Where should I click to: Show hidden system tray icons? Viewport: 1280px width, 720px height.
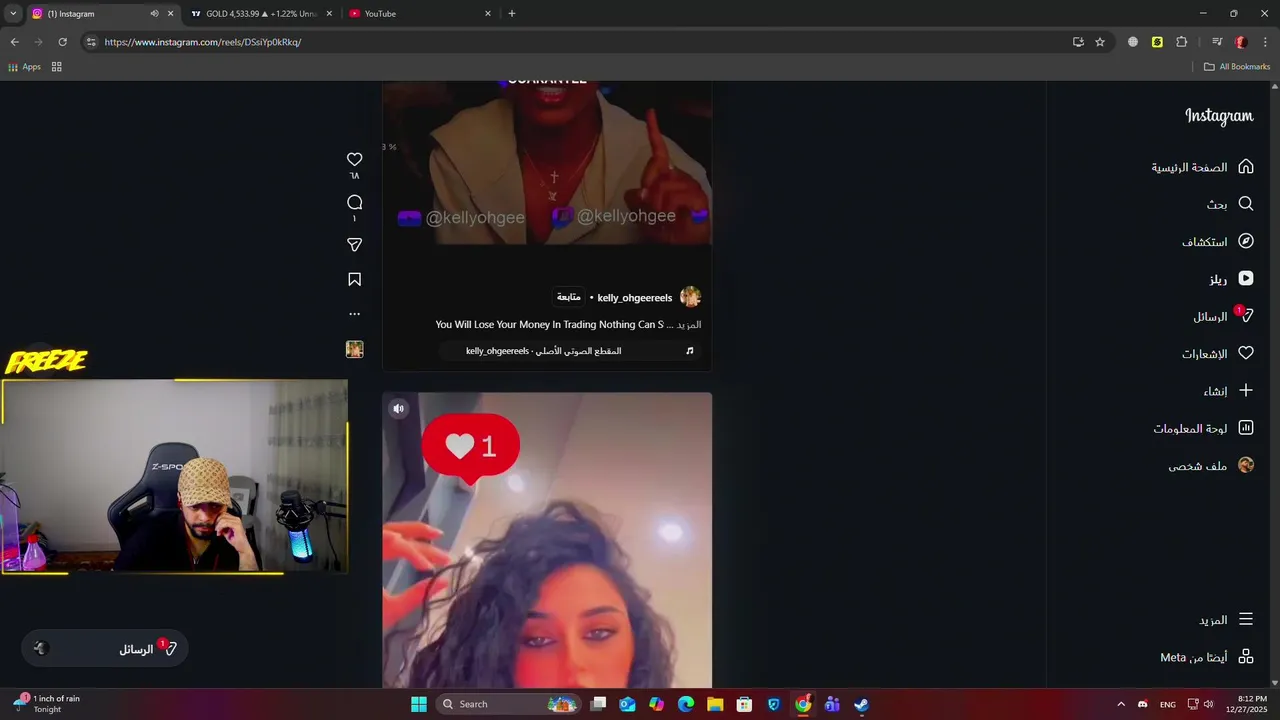point(1120,704)
